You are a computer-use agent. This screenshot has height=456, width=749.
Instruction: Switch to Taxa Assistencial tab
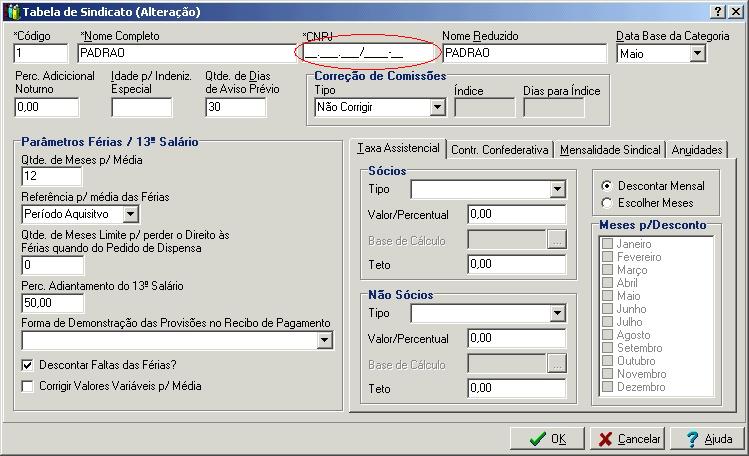[x=398, y=148]
